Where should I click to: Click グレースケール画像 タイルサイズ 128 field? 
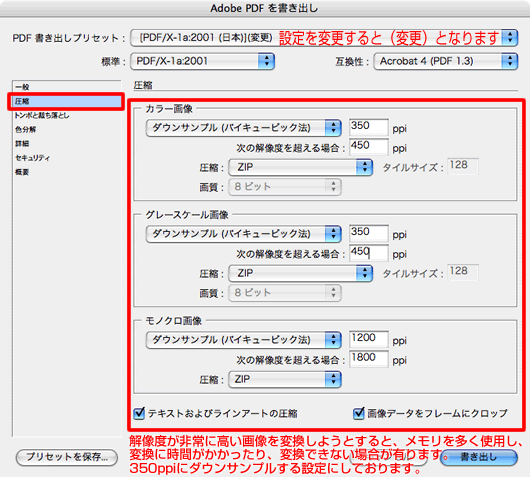463,272
